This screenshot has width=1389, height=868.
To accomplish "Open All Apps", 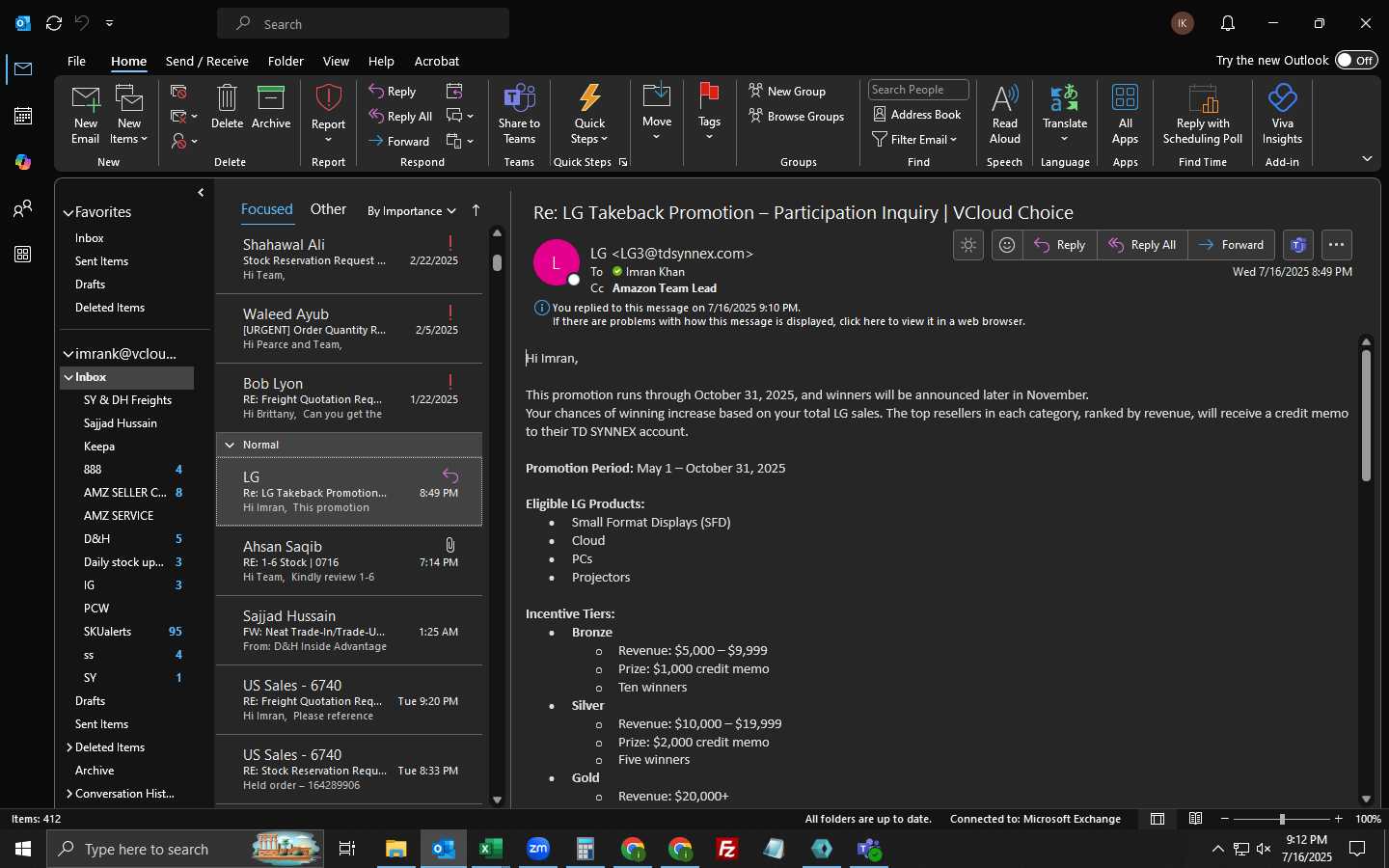I will pos(1125,114).
